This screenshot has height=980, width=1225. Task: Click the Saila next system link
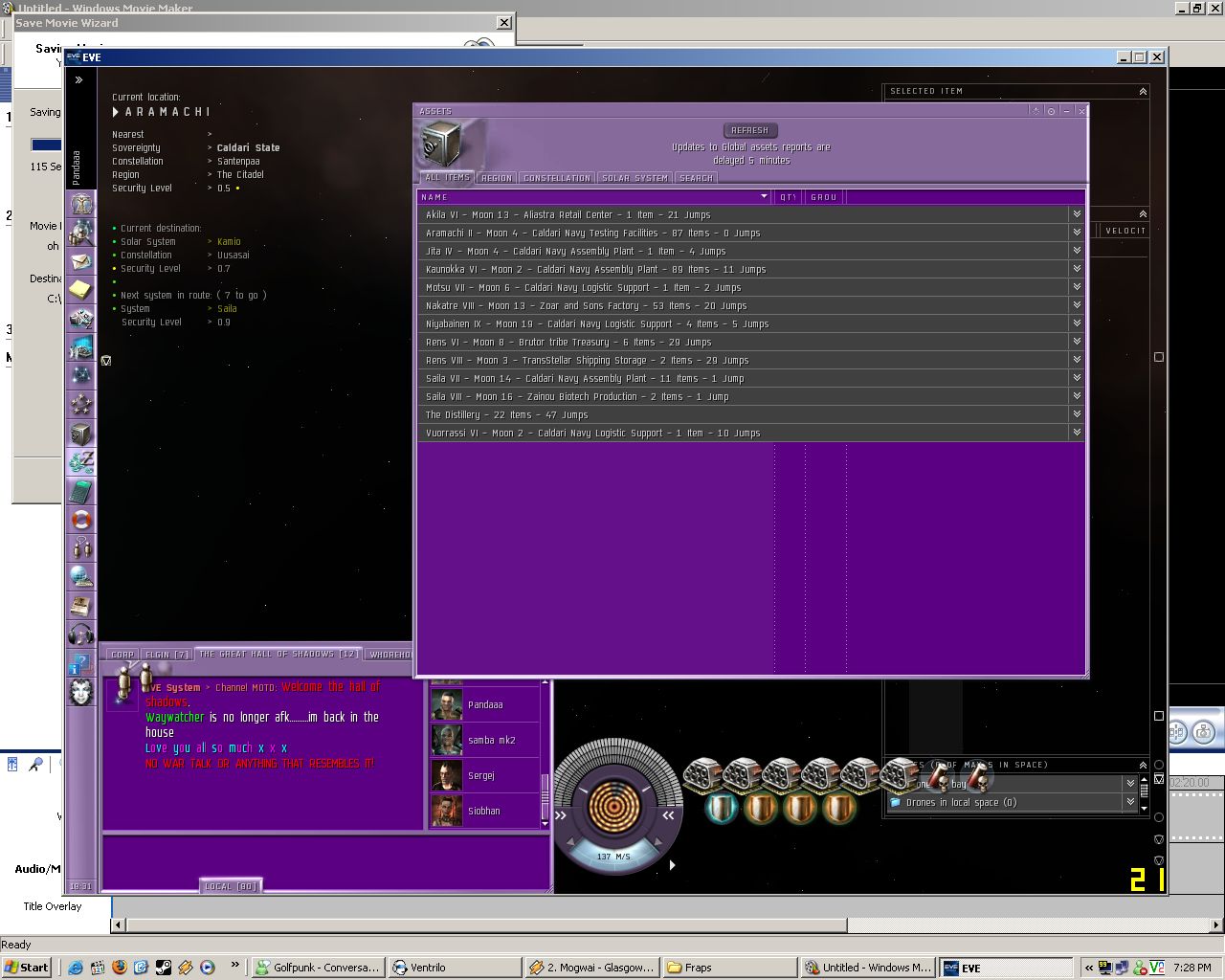tap(227, 309)
